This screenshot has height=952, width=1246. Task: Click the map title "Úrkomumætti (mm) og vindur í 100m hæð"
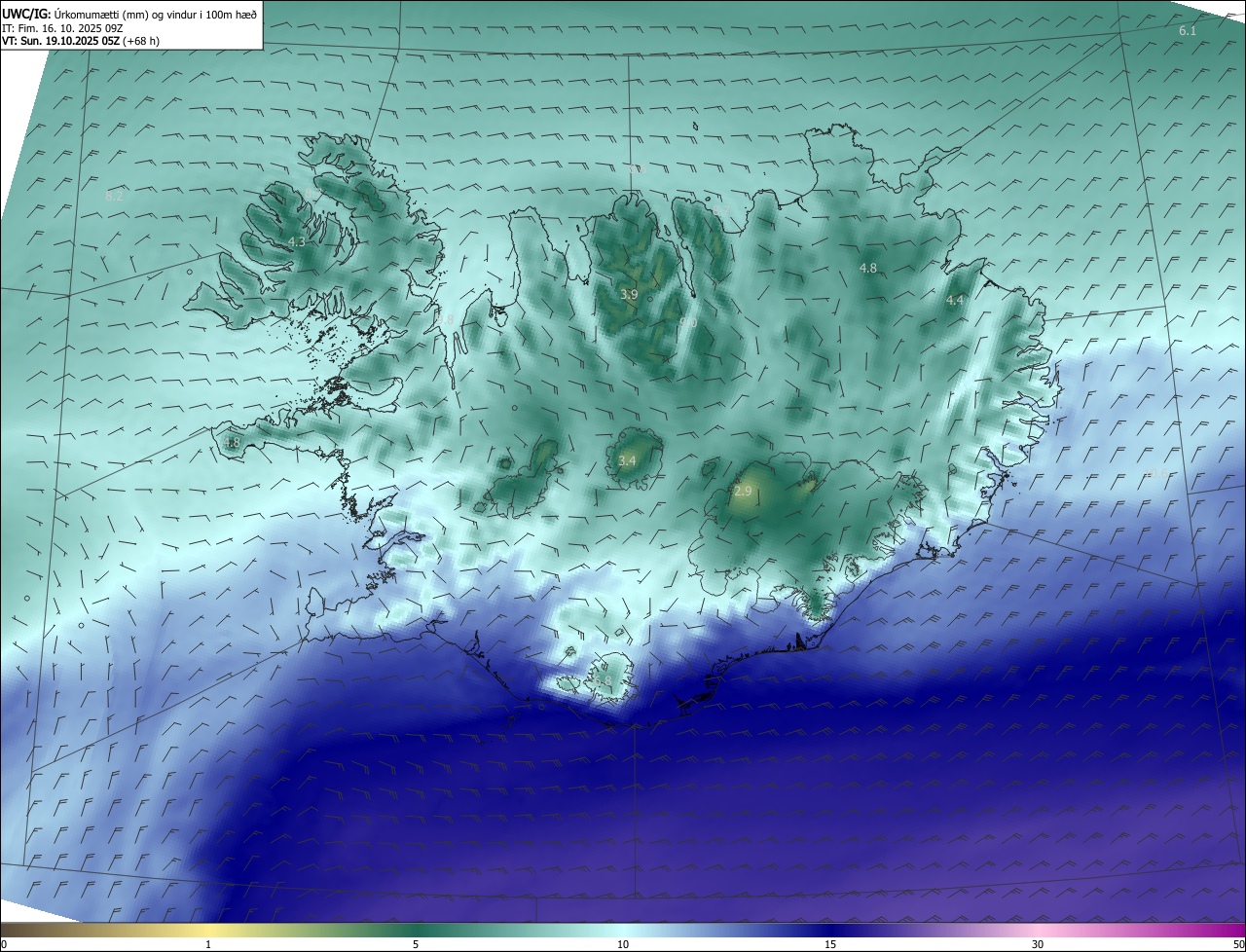[x=156, y=14]
